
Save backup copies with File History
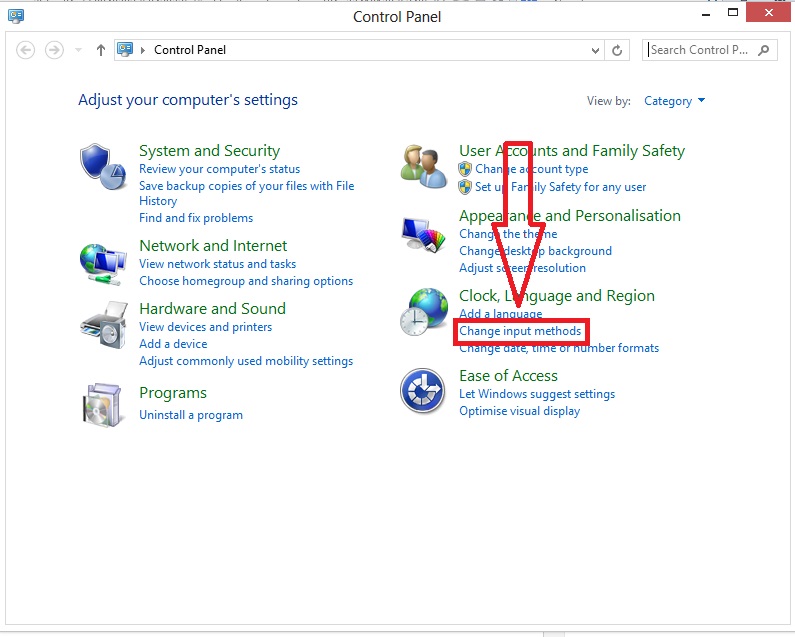246,193
